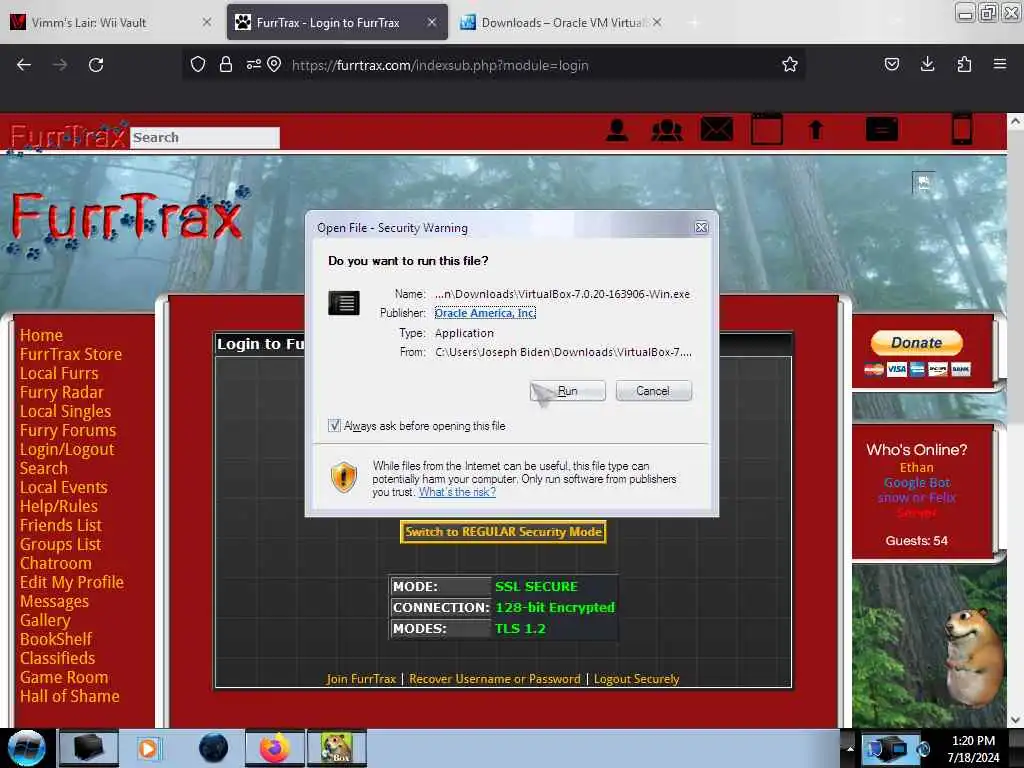Open Login/Logout in sidebar

(67, 449)
